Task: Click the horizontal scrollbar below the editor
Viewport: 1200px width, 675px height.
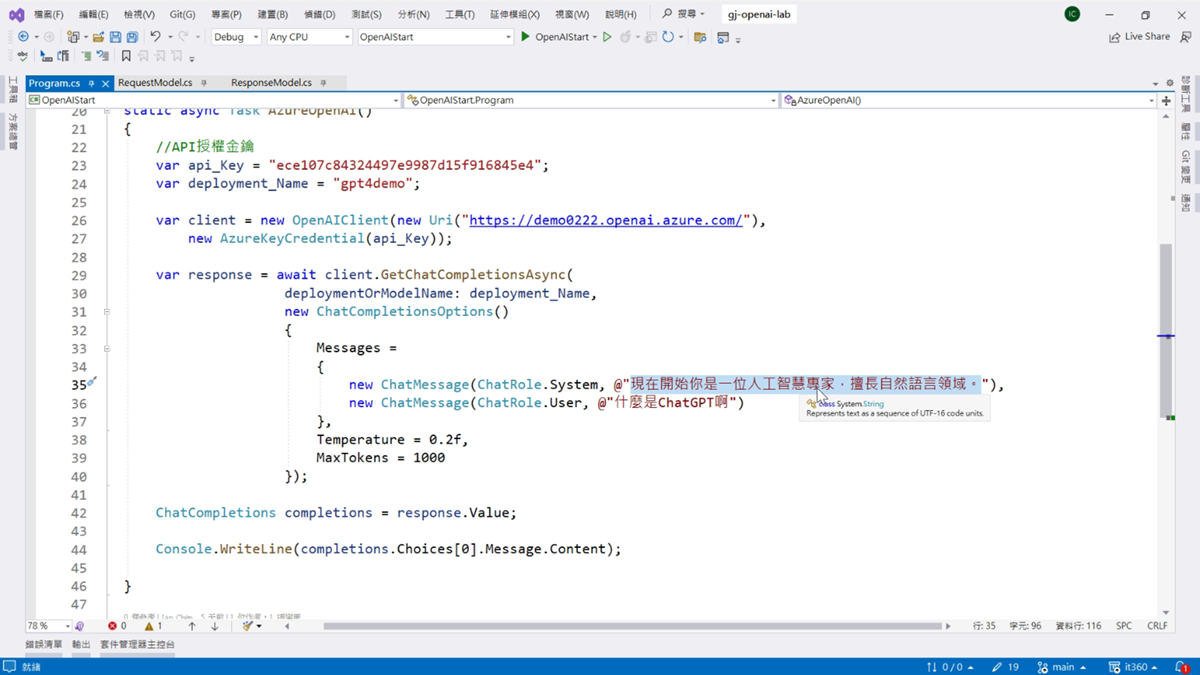Action: point(630,626)
